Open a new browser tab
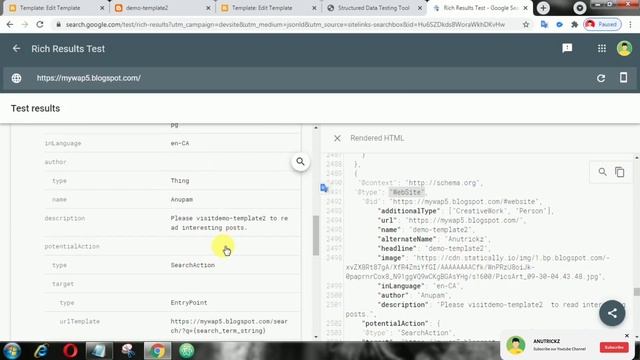Viewport: 640px width, 360px height. [543, 8]
